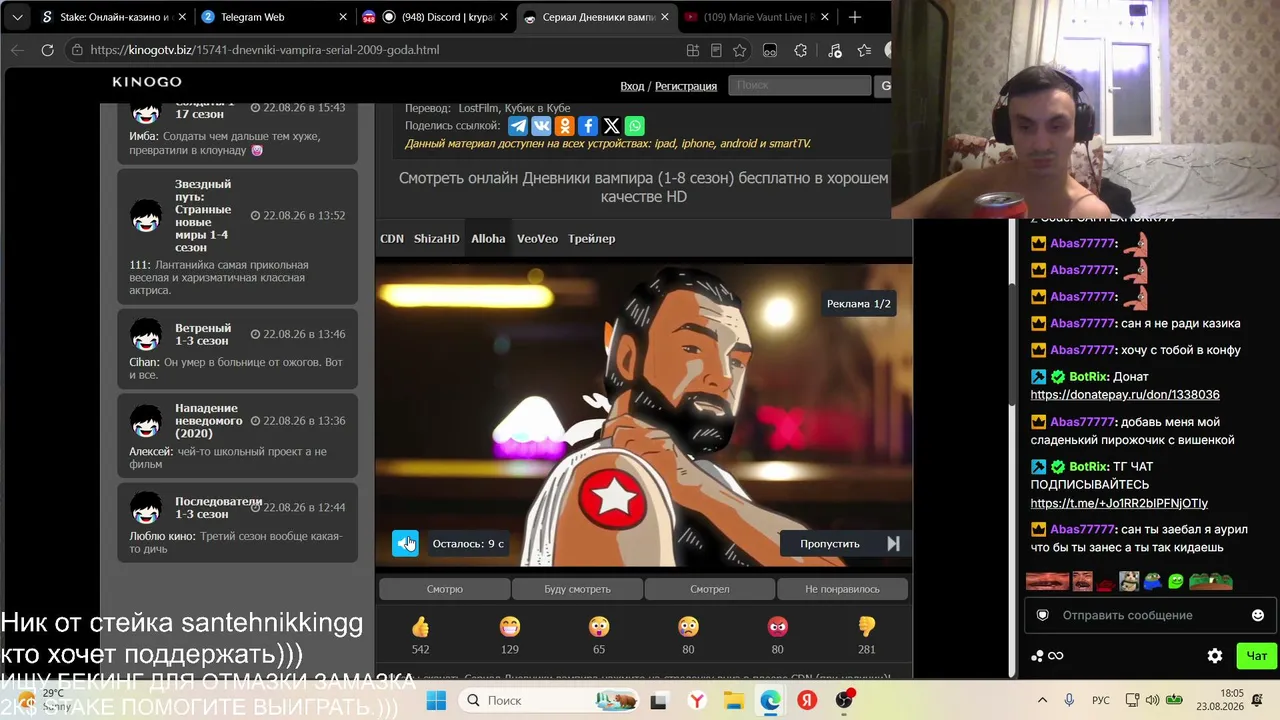The height and width of the screenshot is (720, 1280).
Task: Open the Вход login link
Action: point(632,86)
